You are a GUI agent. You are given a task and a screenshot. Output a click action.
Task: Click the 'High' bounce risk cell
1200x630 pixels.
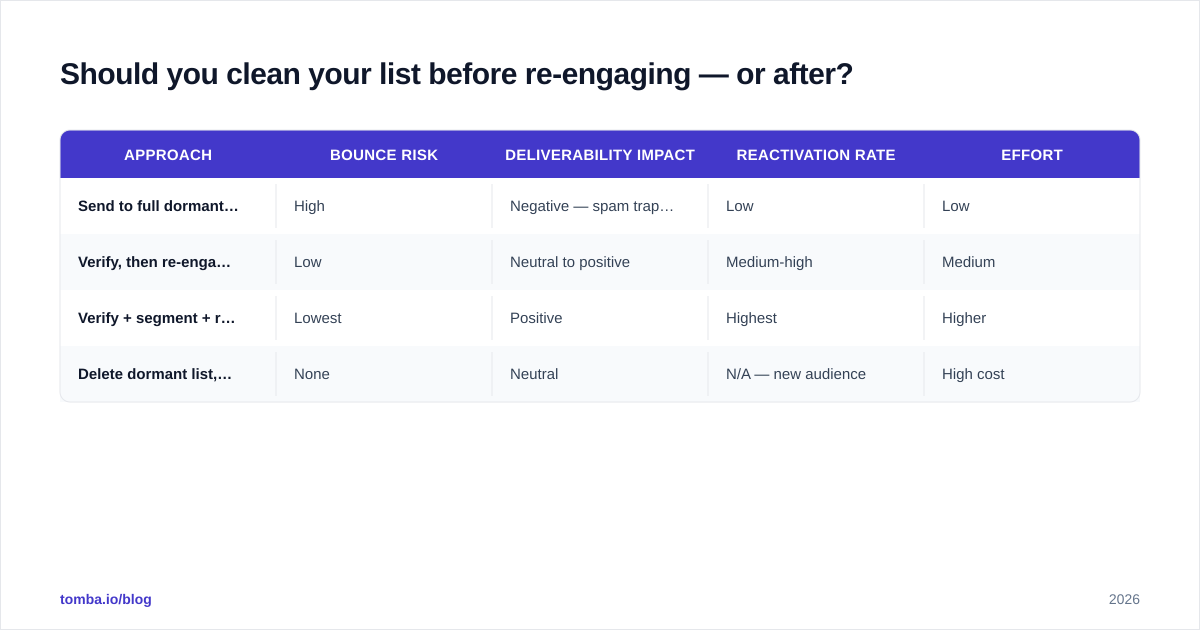click(x=384, y=206)
